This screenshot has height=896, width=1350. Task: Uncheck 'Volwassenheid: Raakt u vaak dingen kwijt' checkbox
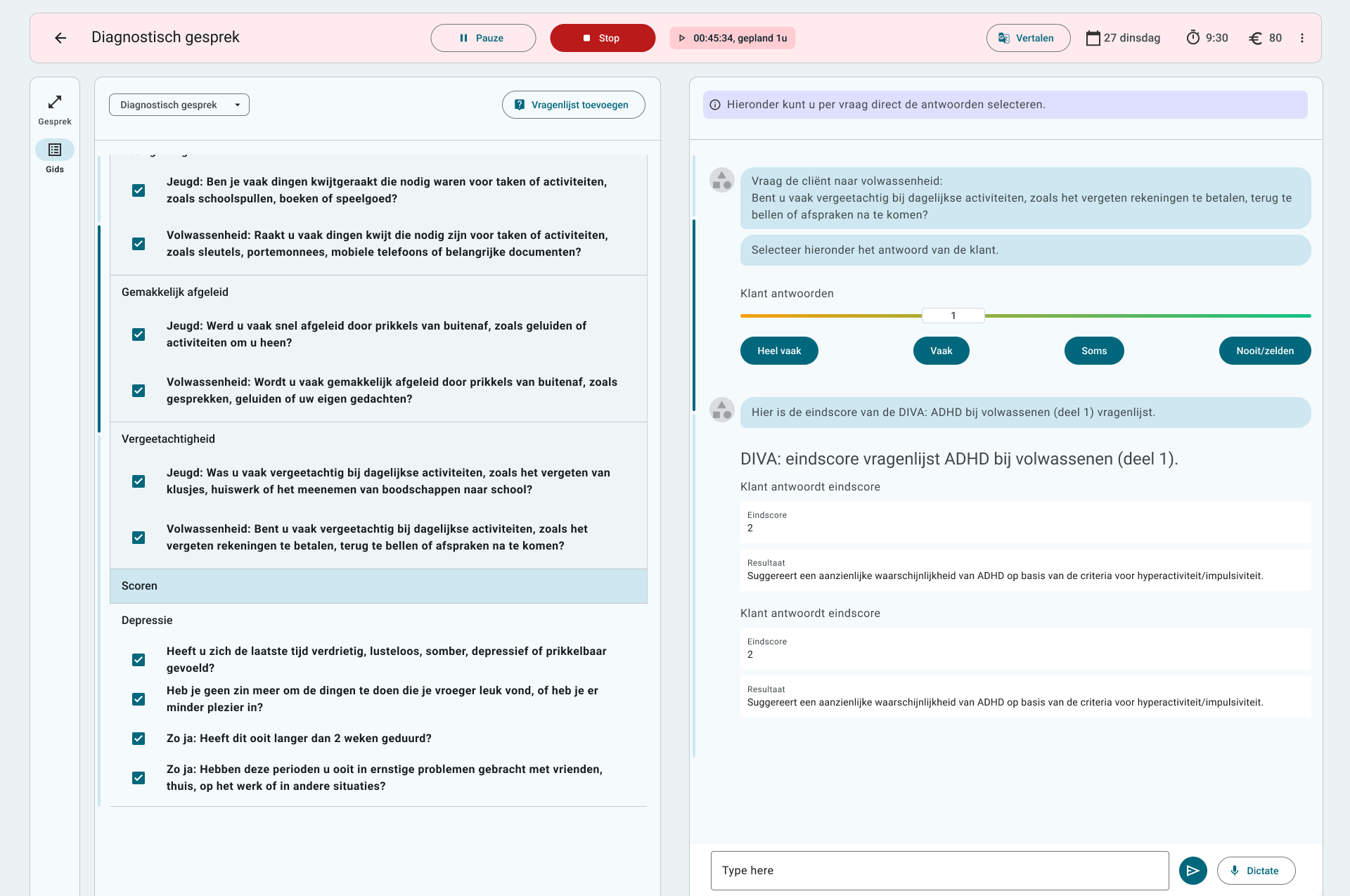(x=139, y=244)
